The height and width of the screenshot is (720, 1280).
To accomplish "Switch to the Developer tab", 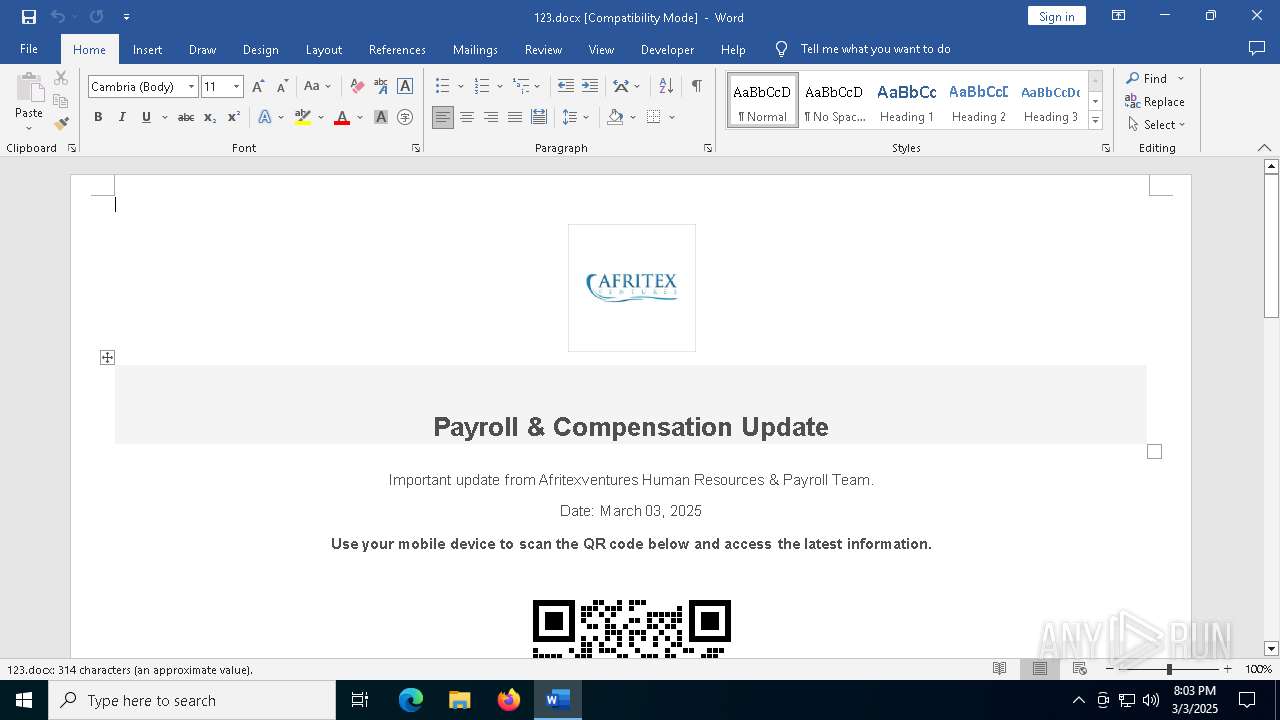I will point(667,49).
